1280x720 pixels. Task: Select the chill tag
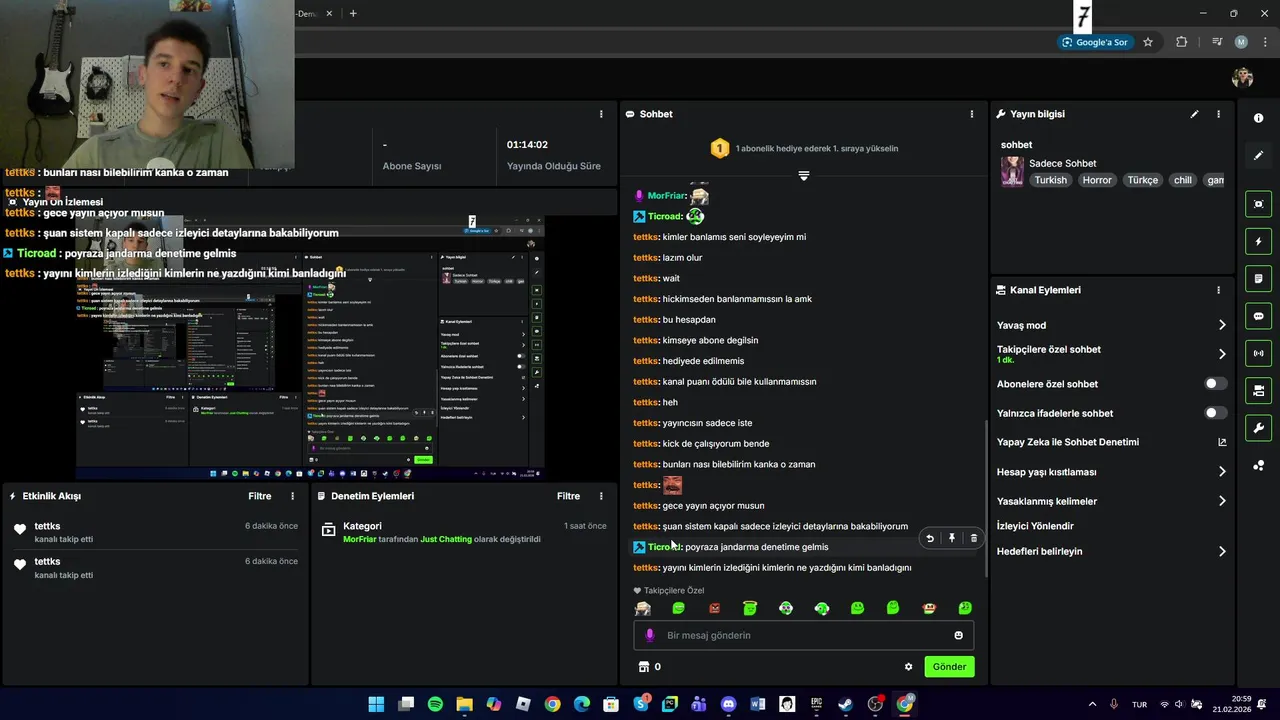[1183, 180]
